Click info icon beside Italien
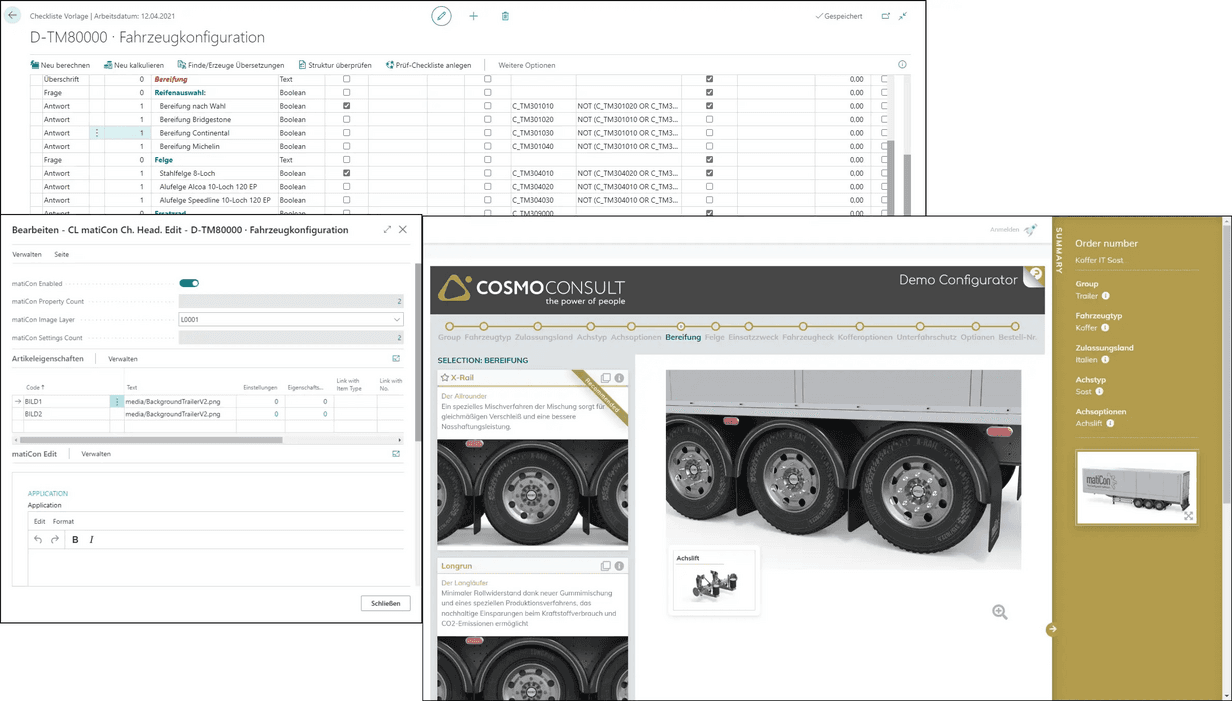Image resolution: width=1232 pixels, height=701 pixels. tap(1106, 359)
